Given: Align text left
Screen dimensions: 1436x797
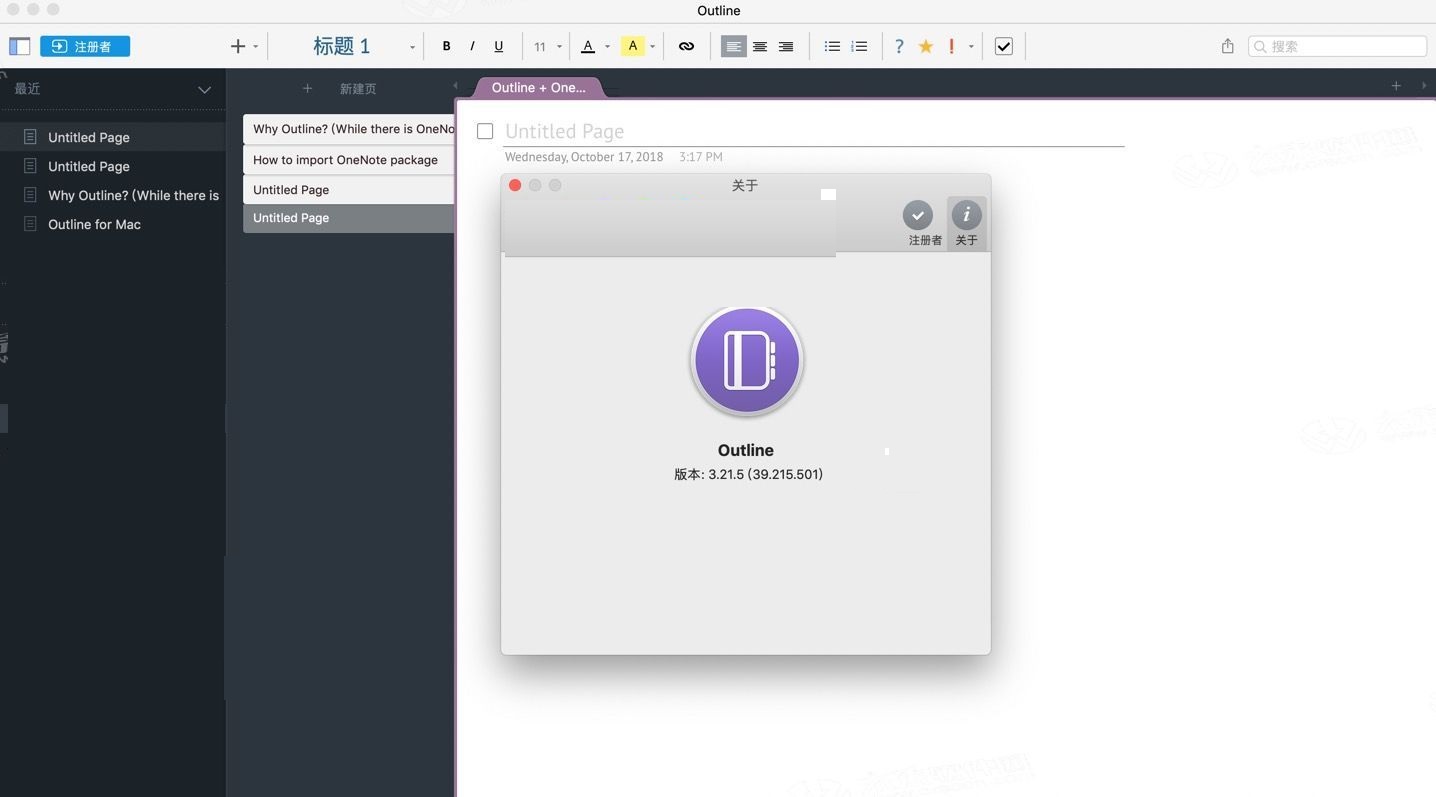Looking at the screenshot, I should point(734,46).
